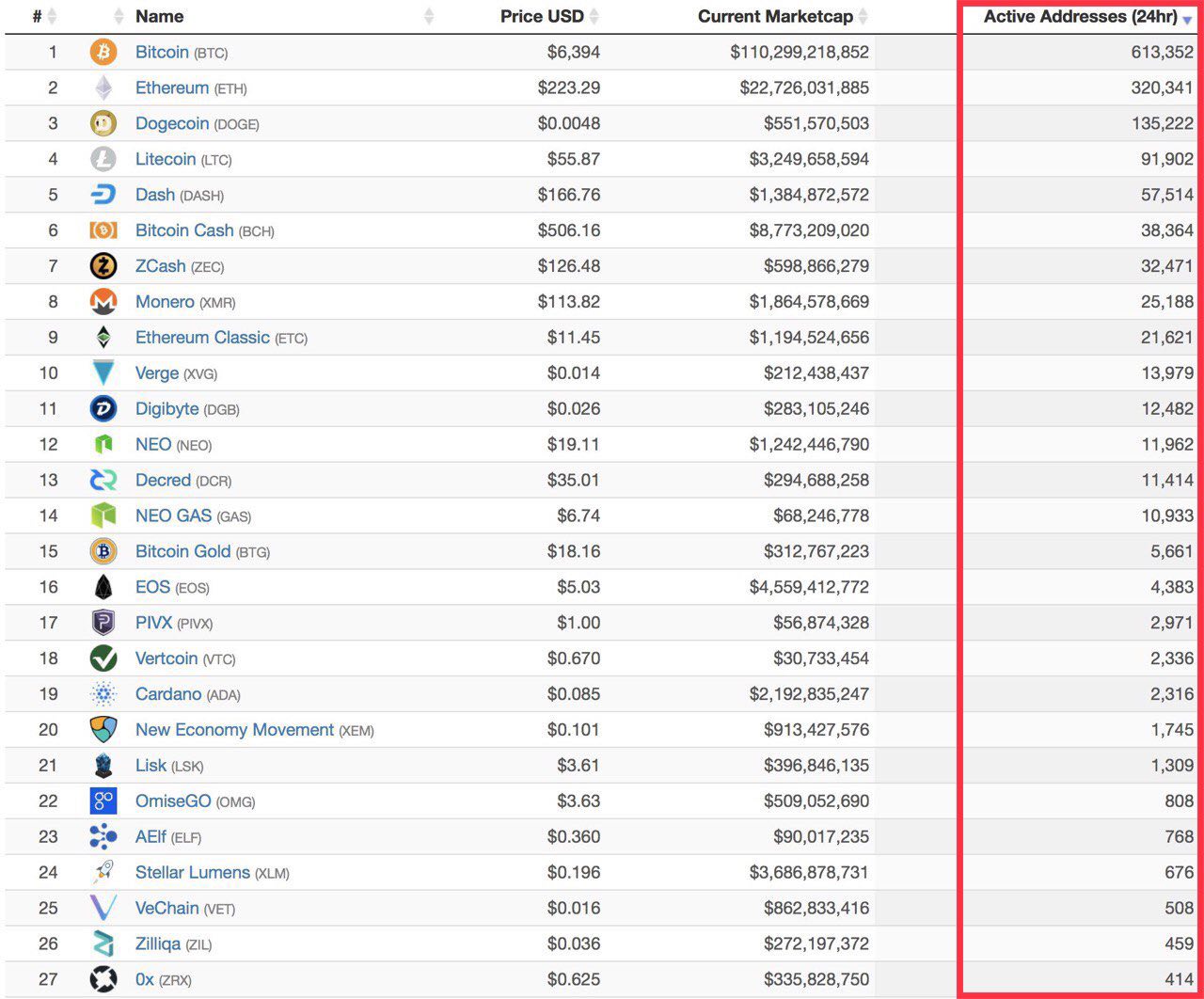Click the Bitcoin Cash logo icon
The width and height of the screenshot is (1204, 999).
pyautogui.click(x=103, y=230)
